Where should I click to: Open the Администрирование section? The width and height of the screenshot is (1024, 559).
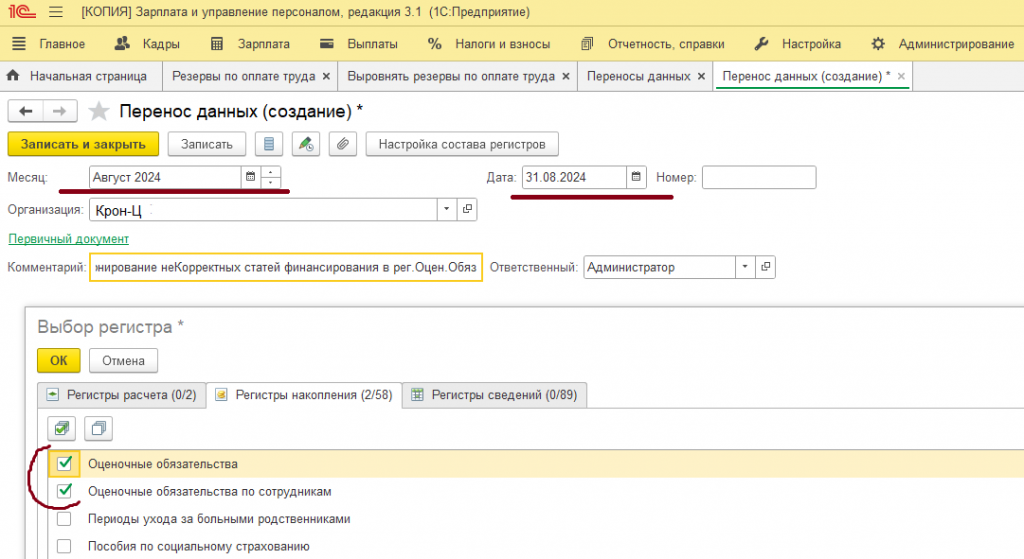[956, 44]
